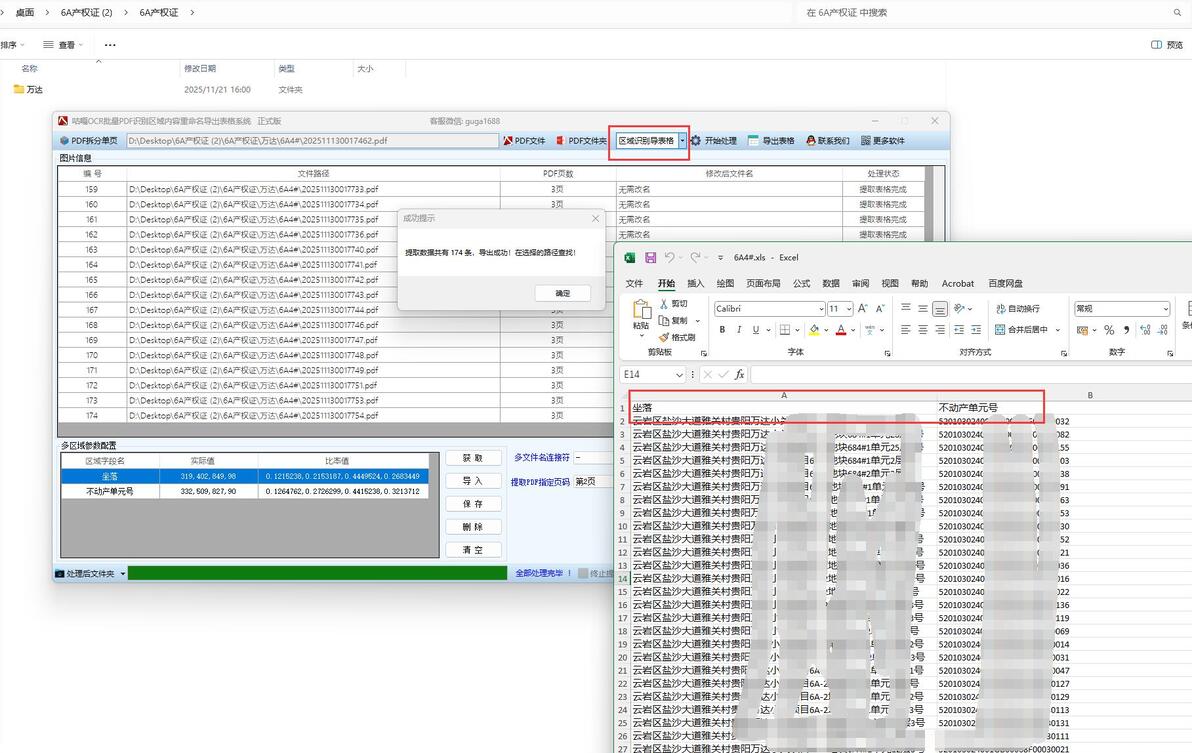Expand the Name Box E14 dropdown
The height and width of the screenshot is (753, 1192).
[x=678, y=375]
